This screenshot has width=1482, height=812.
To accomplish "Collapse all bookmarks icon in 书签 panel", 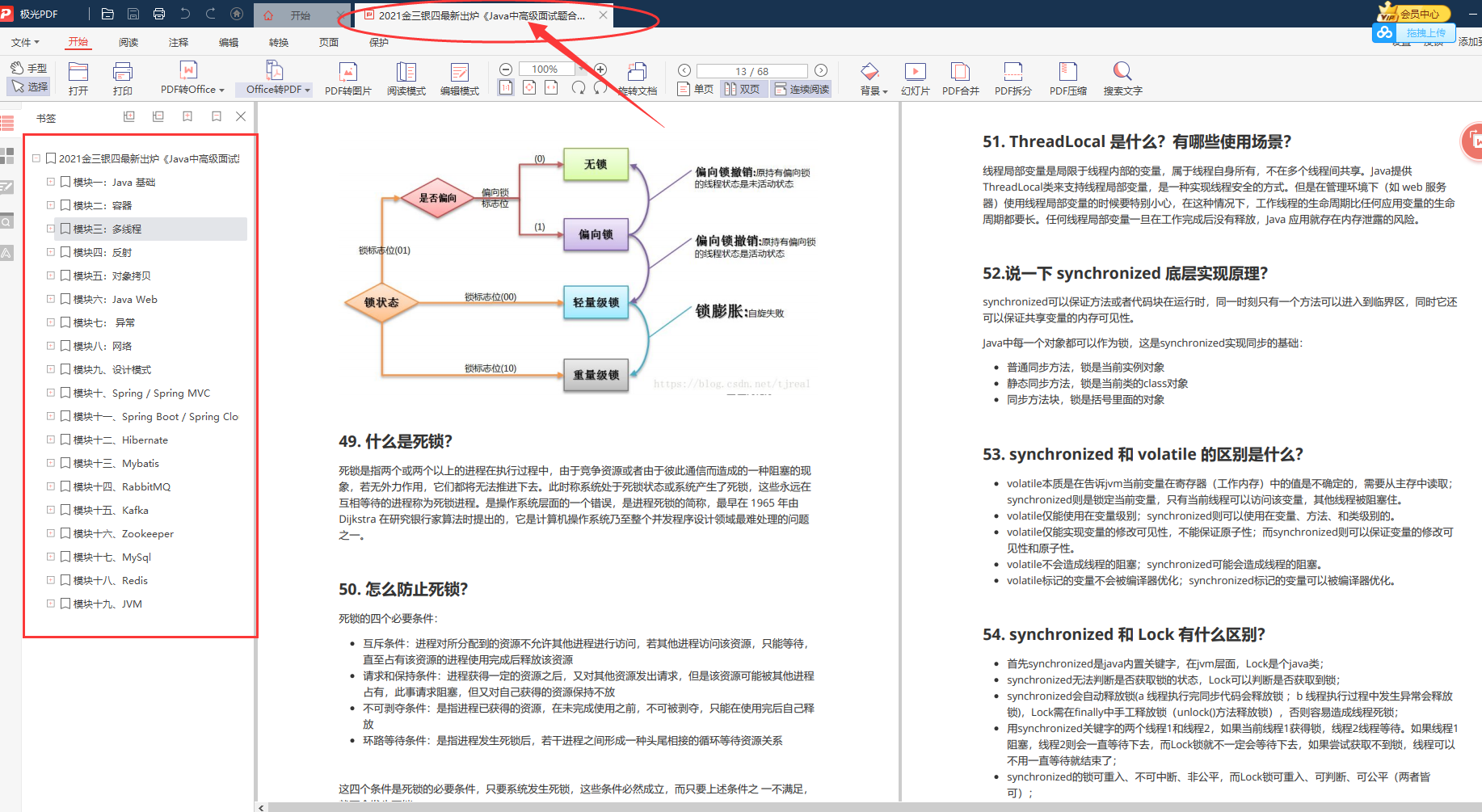I will click(158, 117).
